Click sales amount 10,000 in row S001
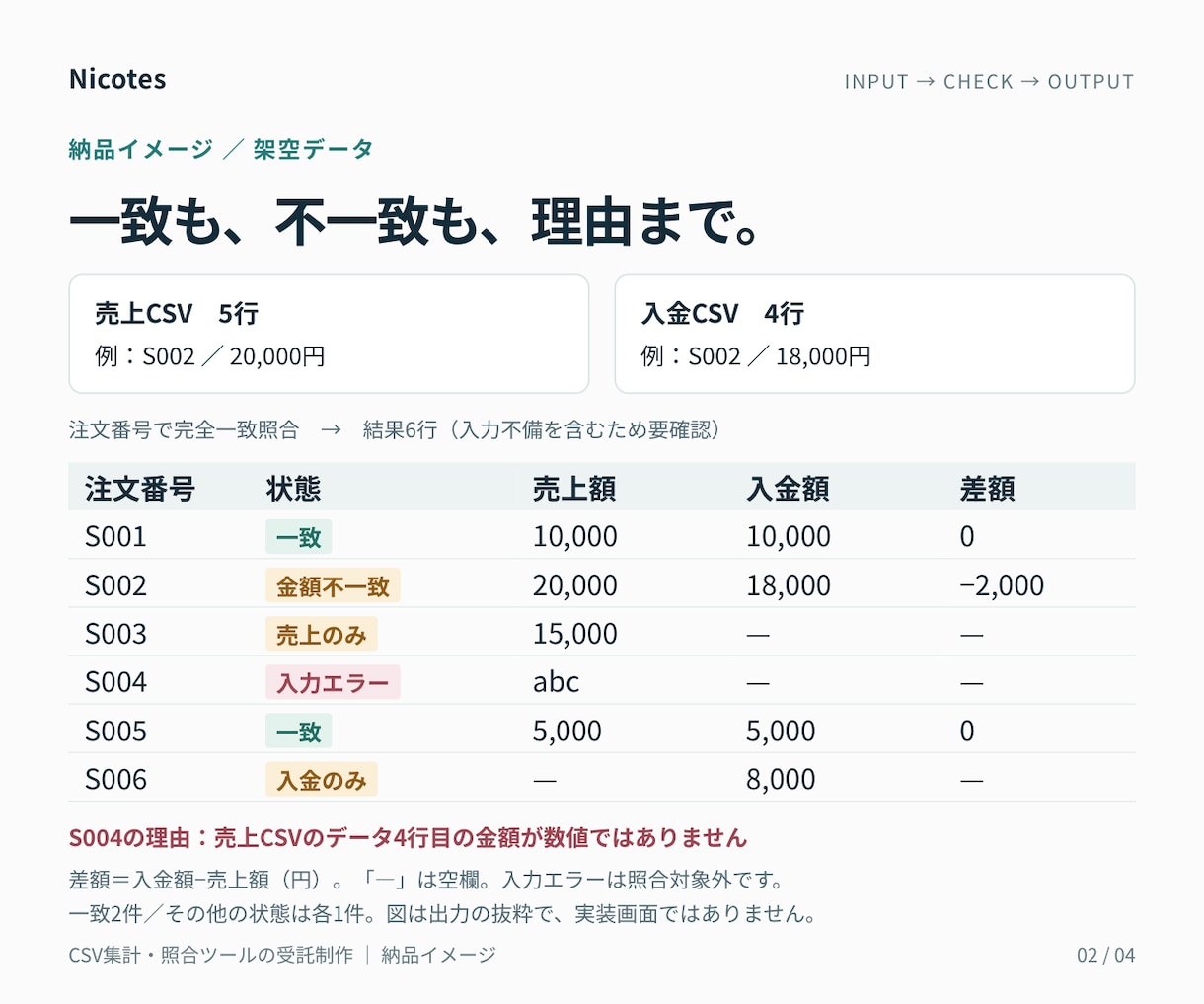The width and height of the screenshot is (1204, 1004). (x=575, y=536)
